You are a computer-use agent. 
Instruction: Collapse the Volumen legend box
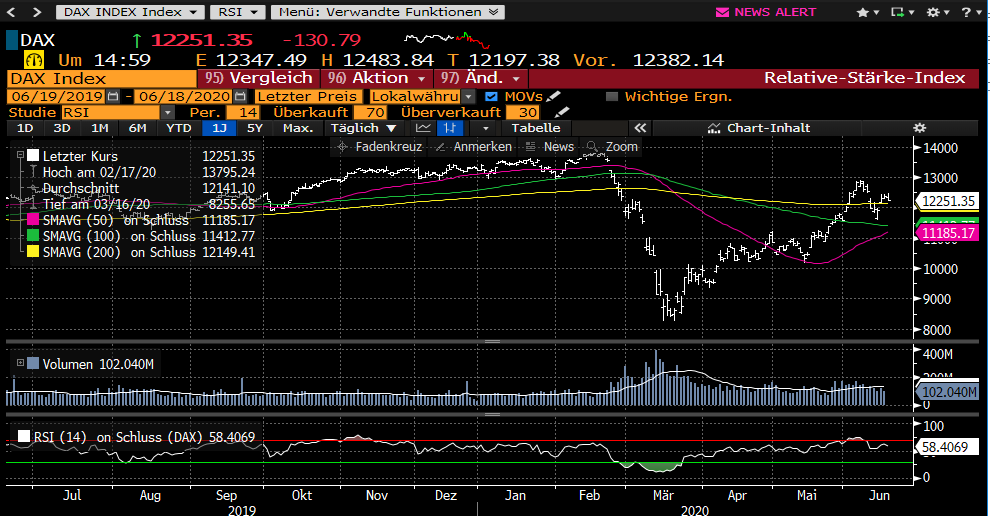click(20, 363)
